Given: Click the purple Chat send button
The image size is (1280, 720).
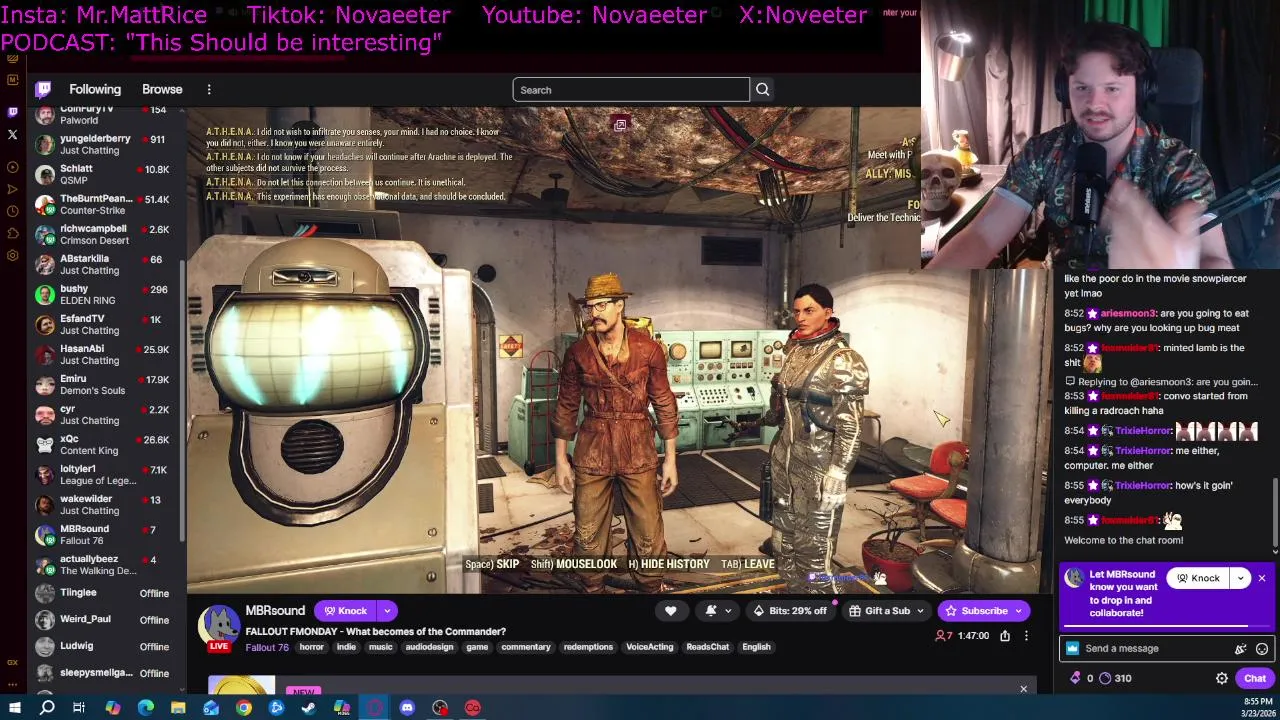Looking at the screenshot, I should (1255, 678).
